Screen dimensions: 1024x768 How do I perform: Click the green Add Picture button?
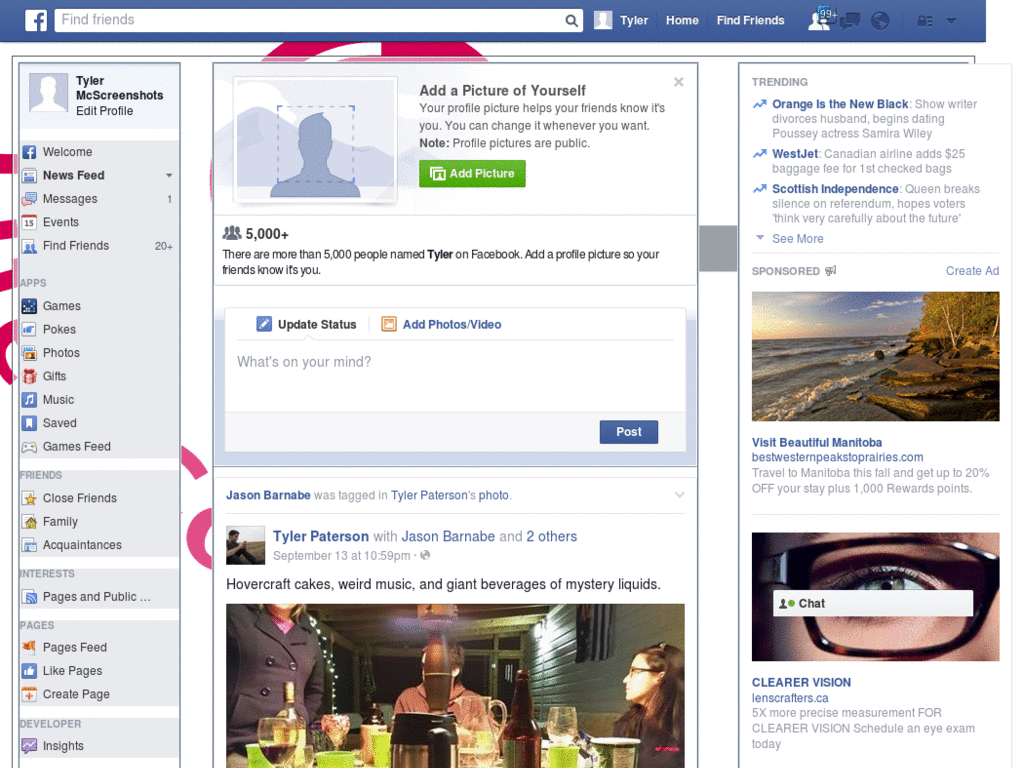(472, 174)
